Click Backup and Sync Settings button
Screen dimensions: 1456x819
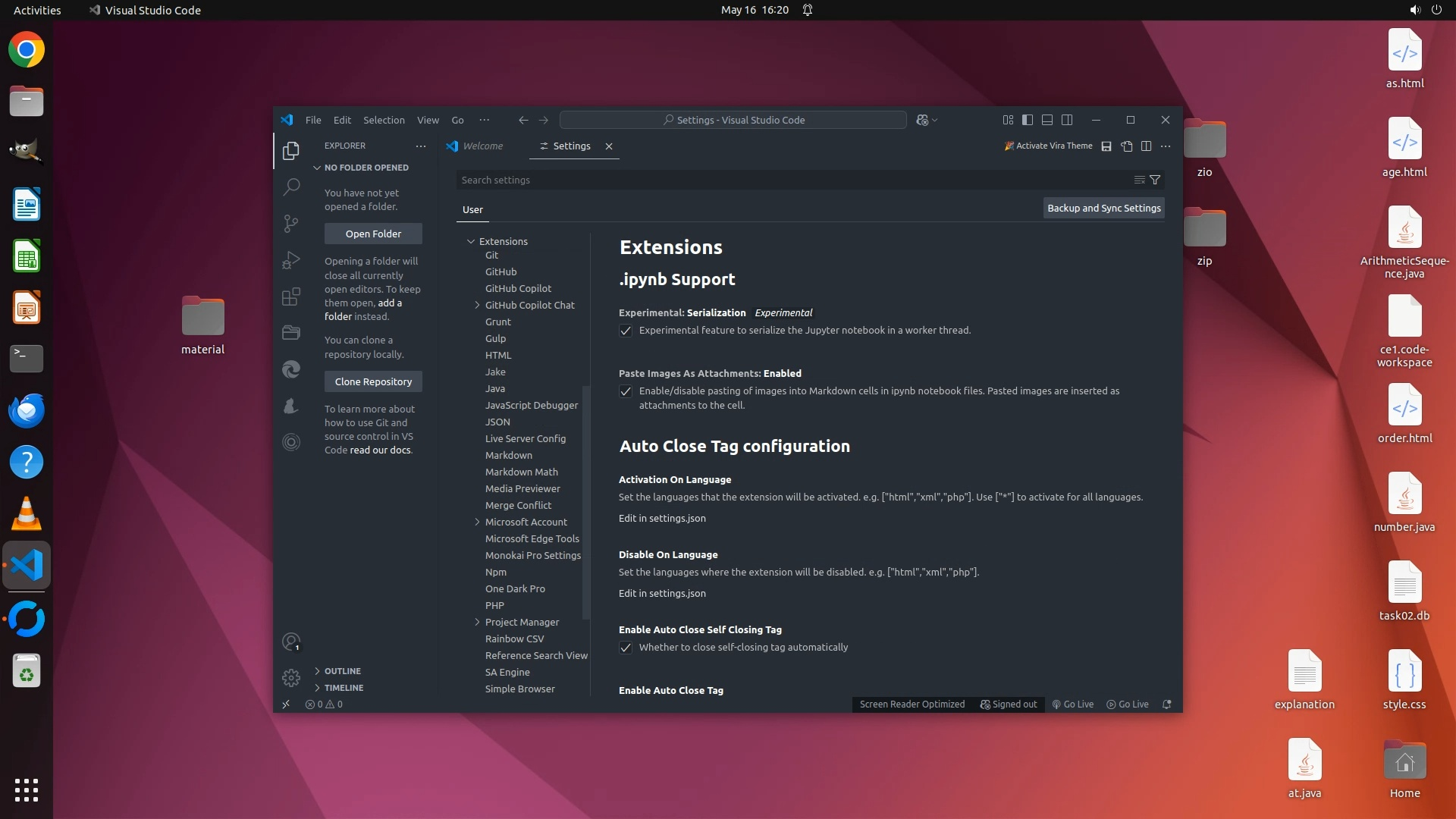click(1103, 208)
